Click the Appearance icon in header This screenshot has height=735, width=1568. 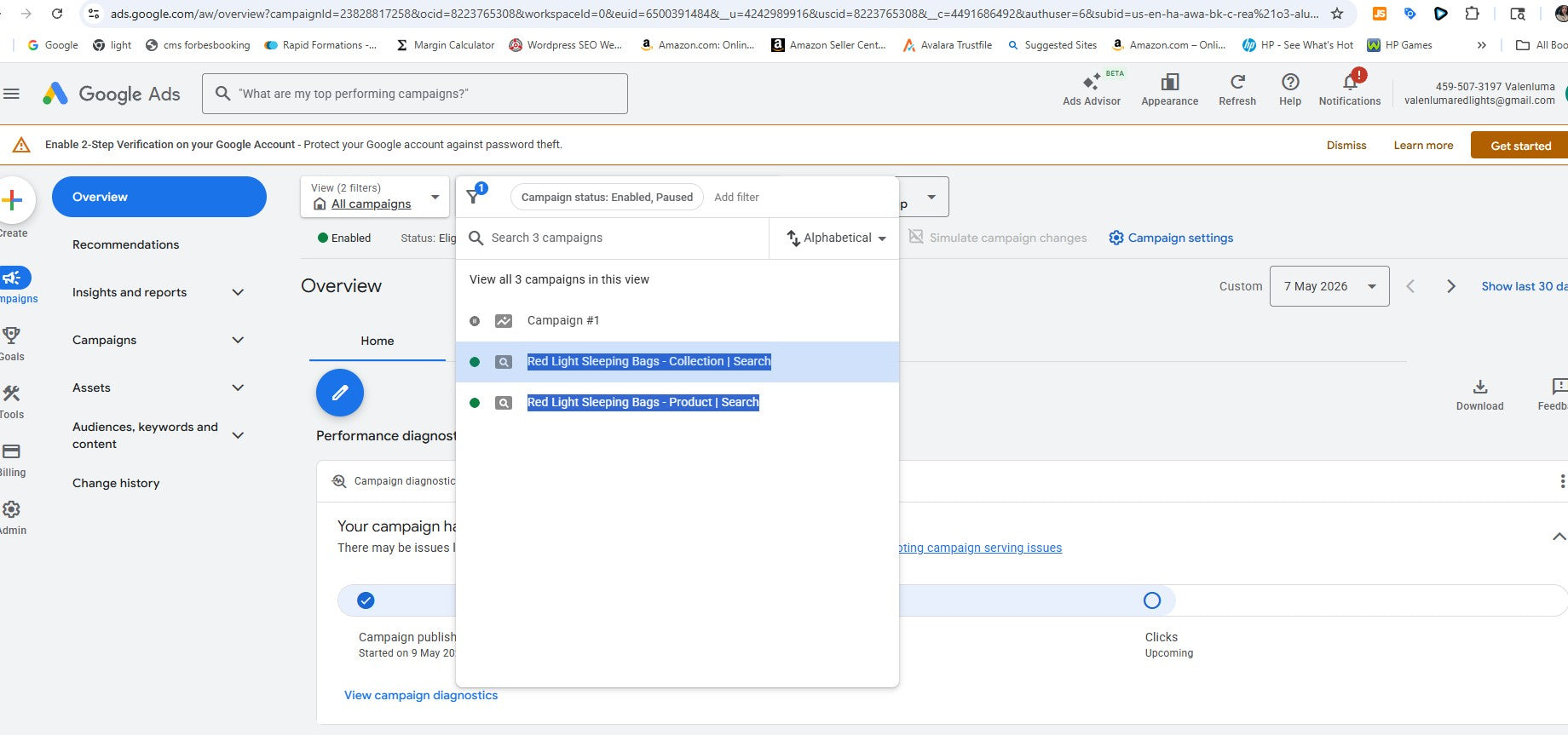point(1170,82)
